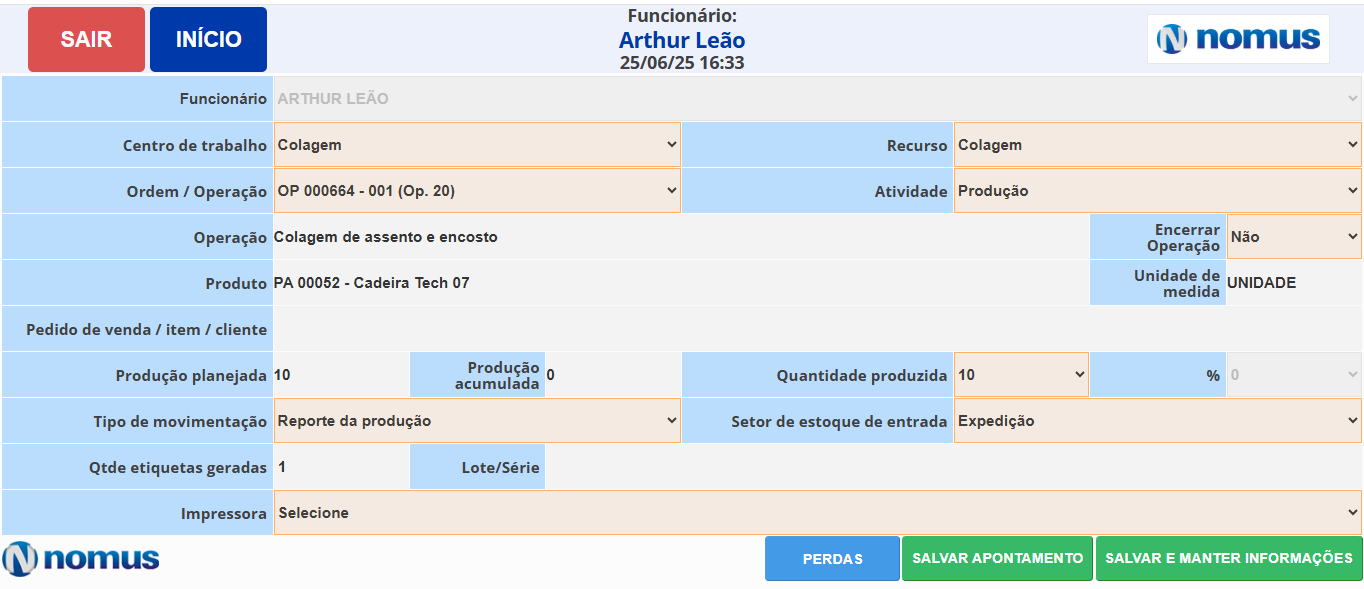Choose a printer in Impressora dropdown
Screen dimensions: 1364x589
pos(818,513)
